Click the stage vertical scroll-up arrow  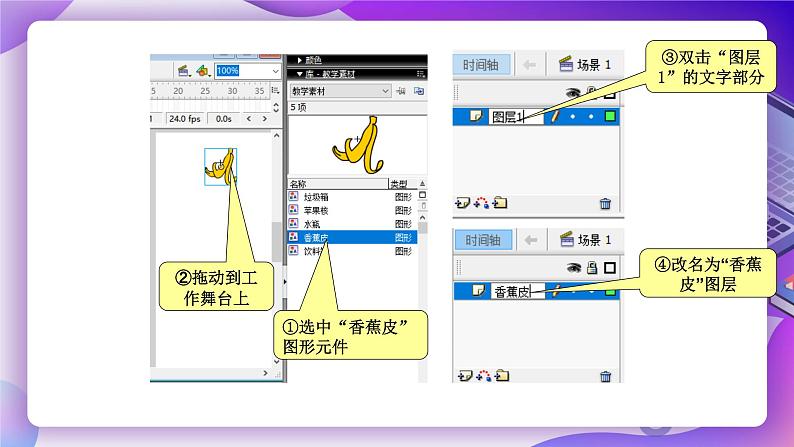(276, 136)
